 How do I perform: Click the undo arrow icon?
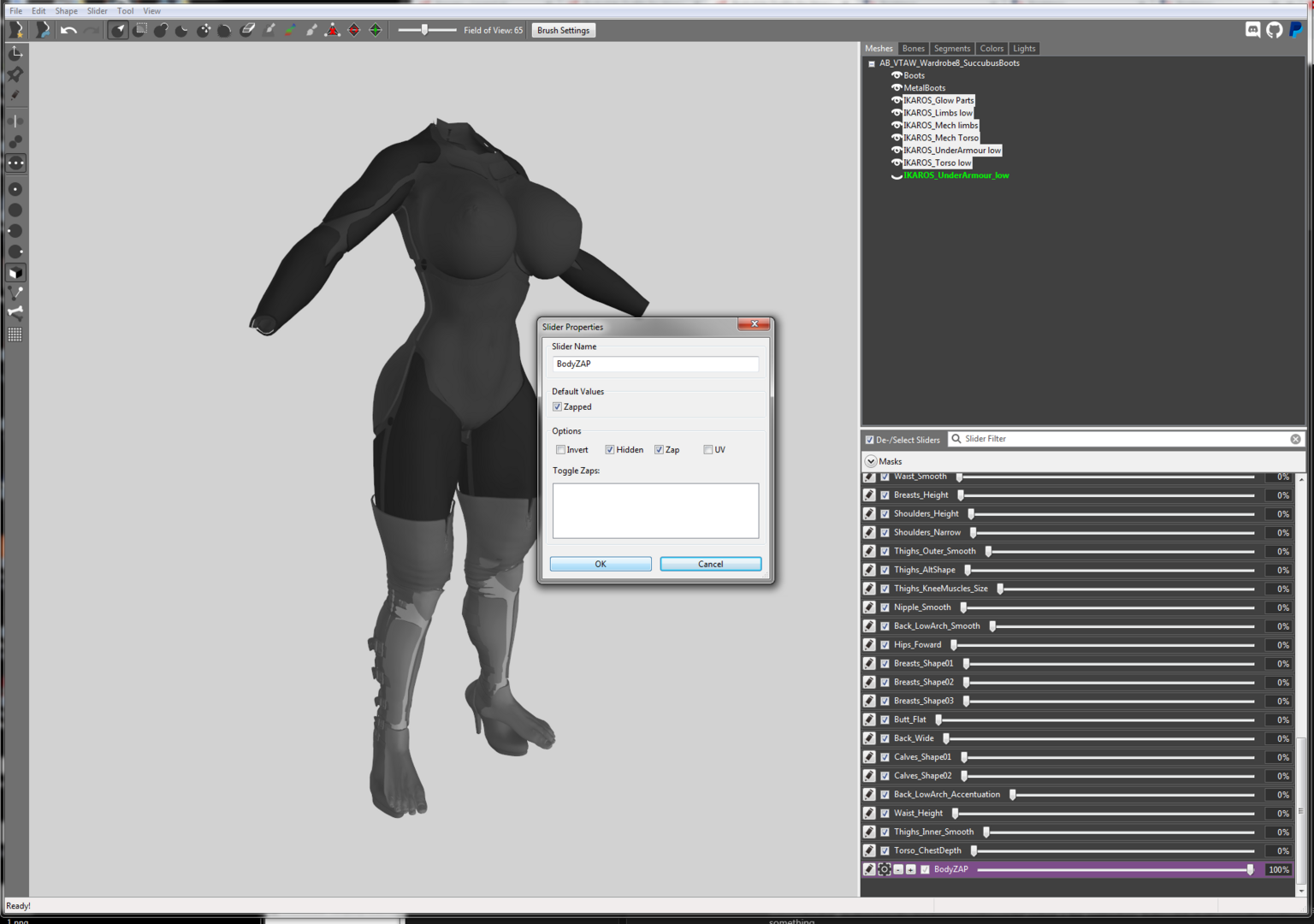click(68, 30)
